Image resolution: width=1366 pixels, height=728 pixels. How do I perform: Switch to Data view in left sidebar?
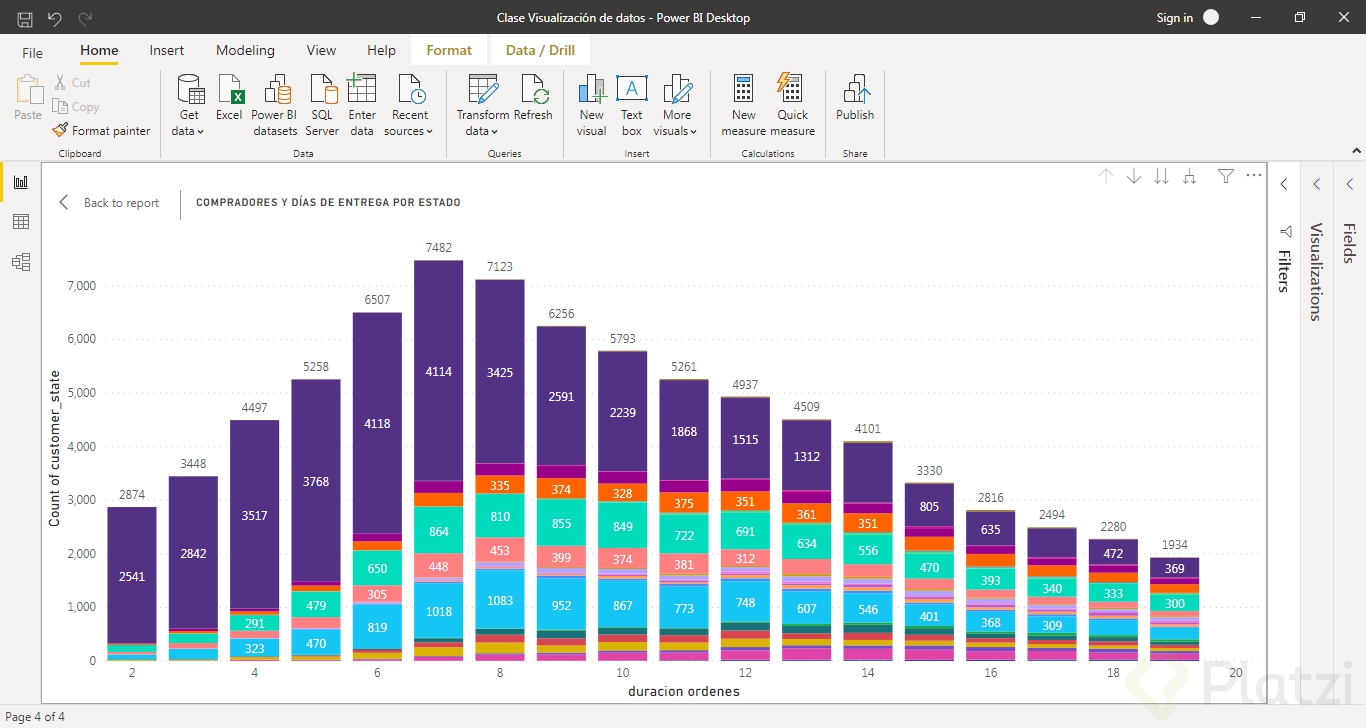click(x=21, y=222)
